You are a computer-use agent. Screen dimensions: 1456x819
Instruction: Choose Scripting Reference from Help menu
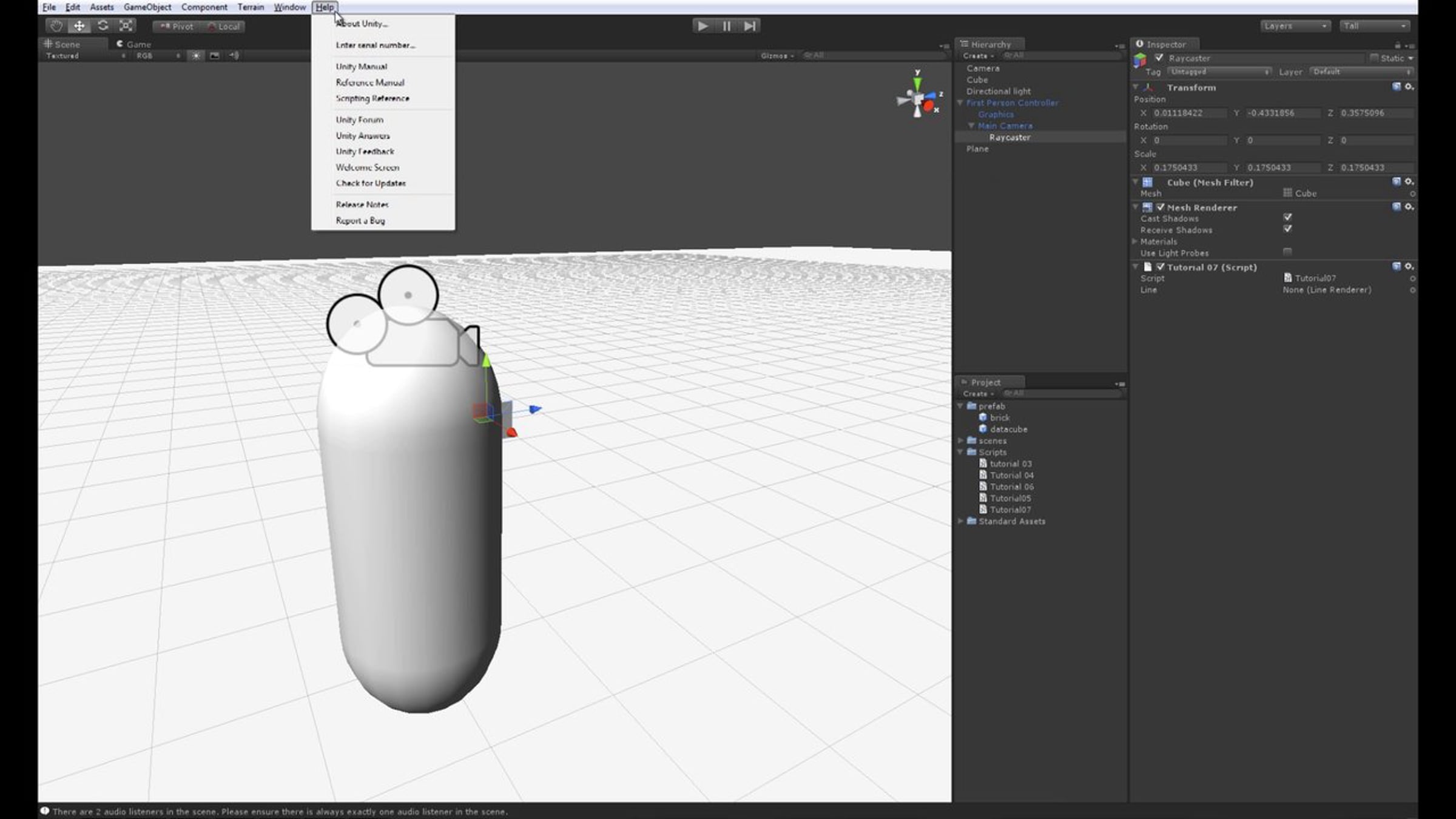click(x=372, y=98)
